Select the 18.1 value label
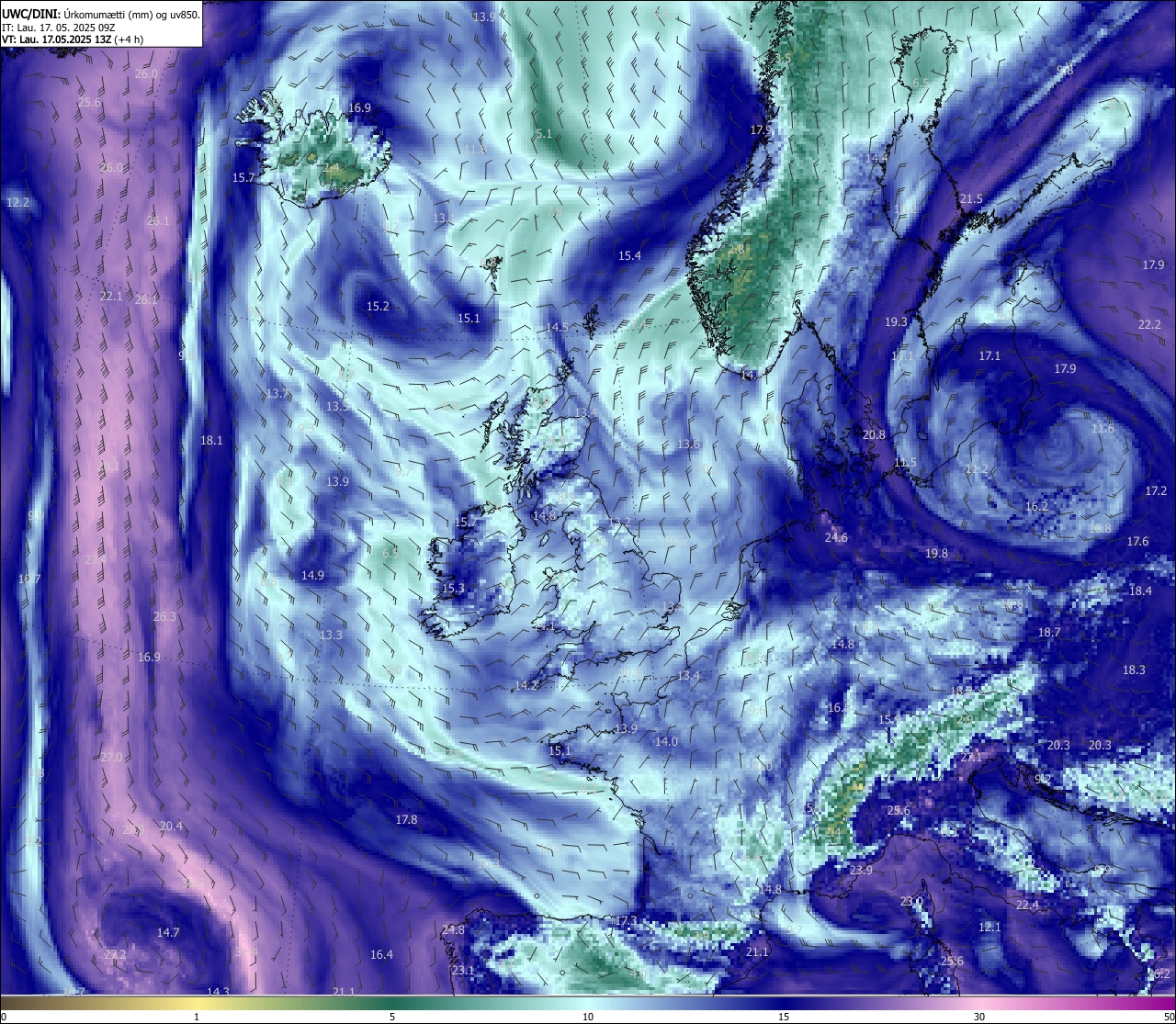The width and height of the screenshot is (1176, 1024). coord(211,440)
